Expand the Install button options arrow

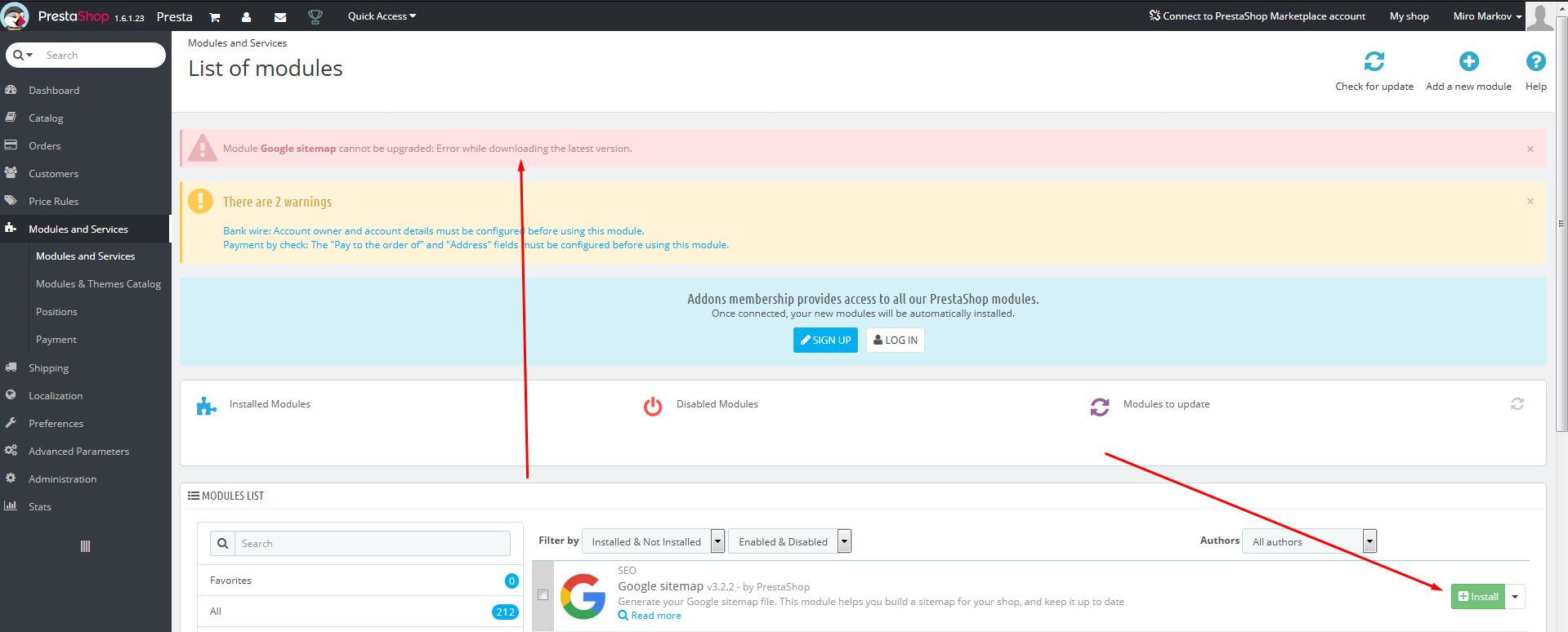[x=1515, y=597]
